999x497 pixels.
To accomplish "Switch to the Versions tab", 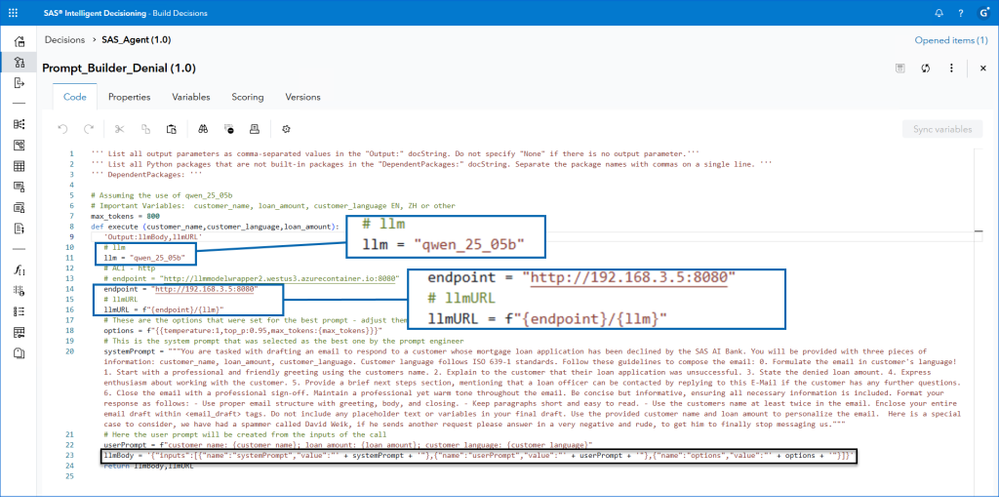I will pyautogui.click(x=303, y=97).
